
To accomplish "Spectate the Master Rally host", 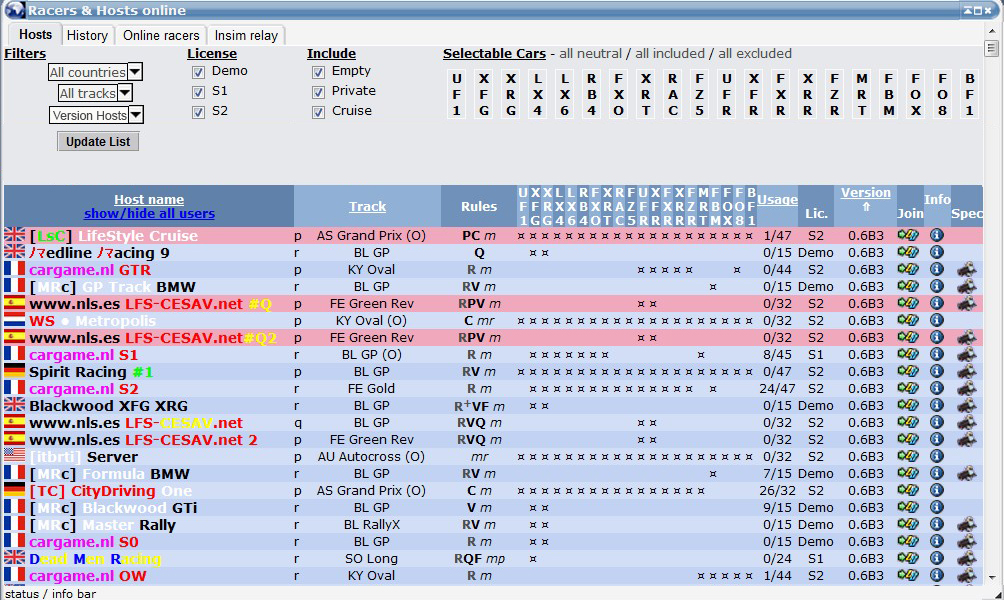I will coord(967,524).
